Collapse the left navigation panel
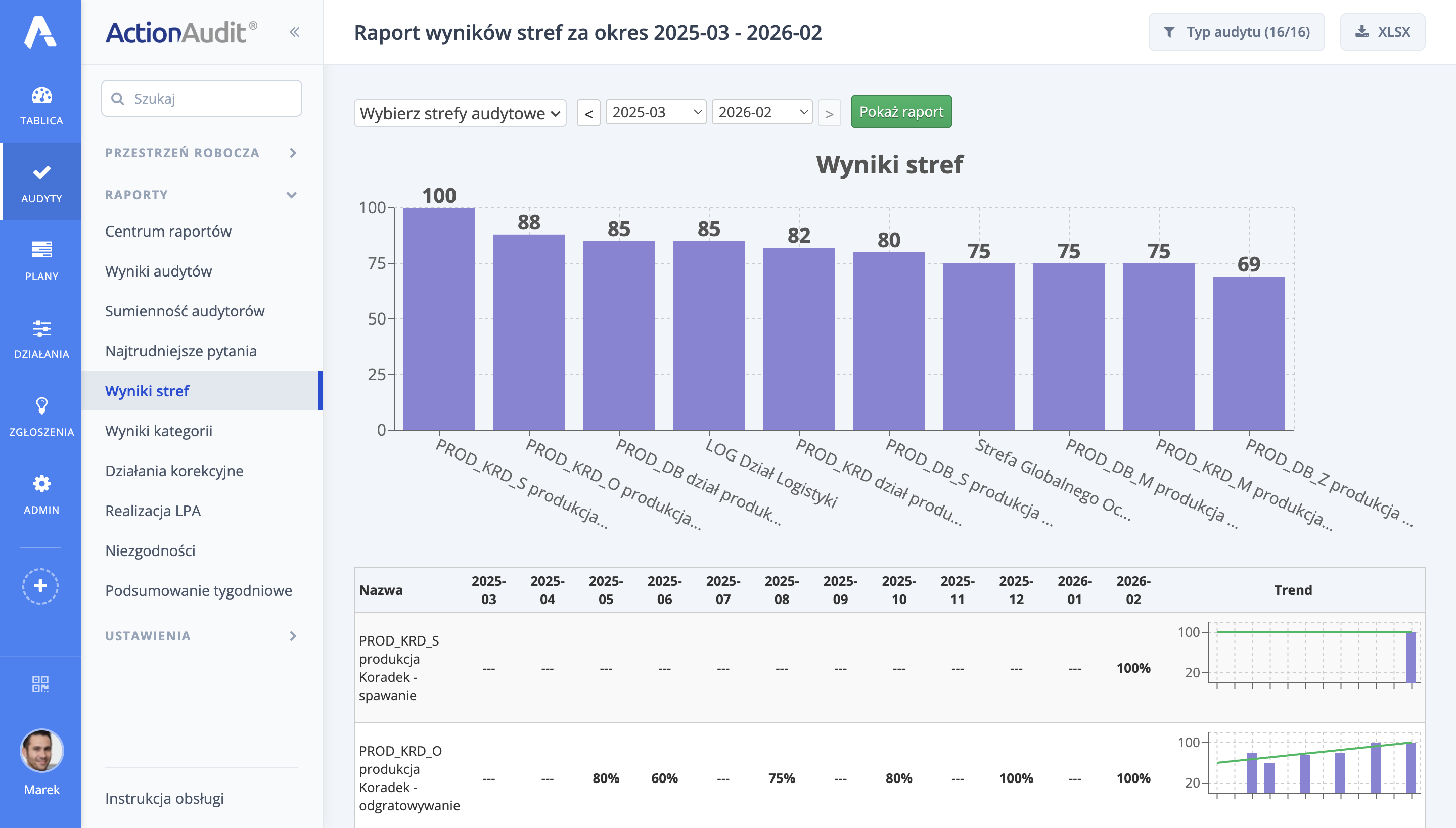The width and height of the screenshot is (1456, 828). tap(294, 32)
